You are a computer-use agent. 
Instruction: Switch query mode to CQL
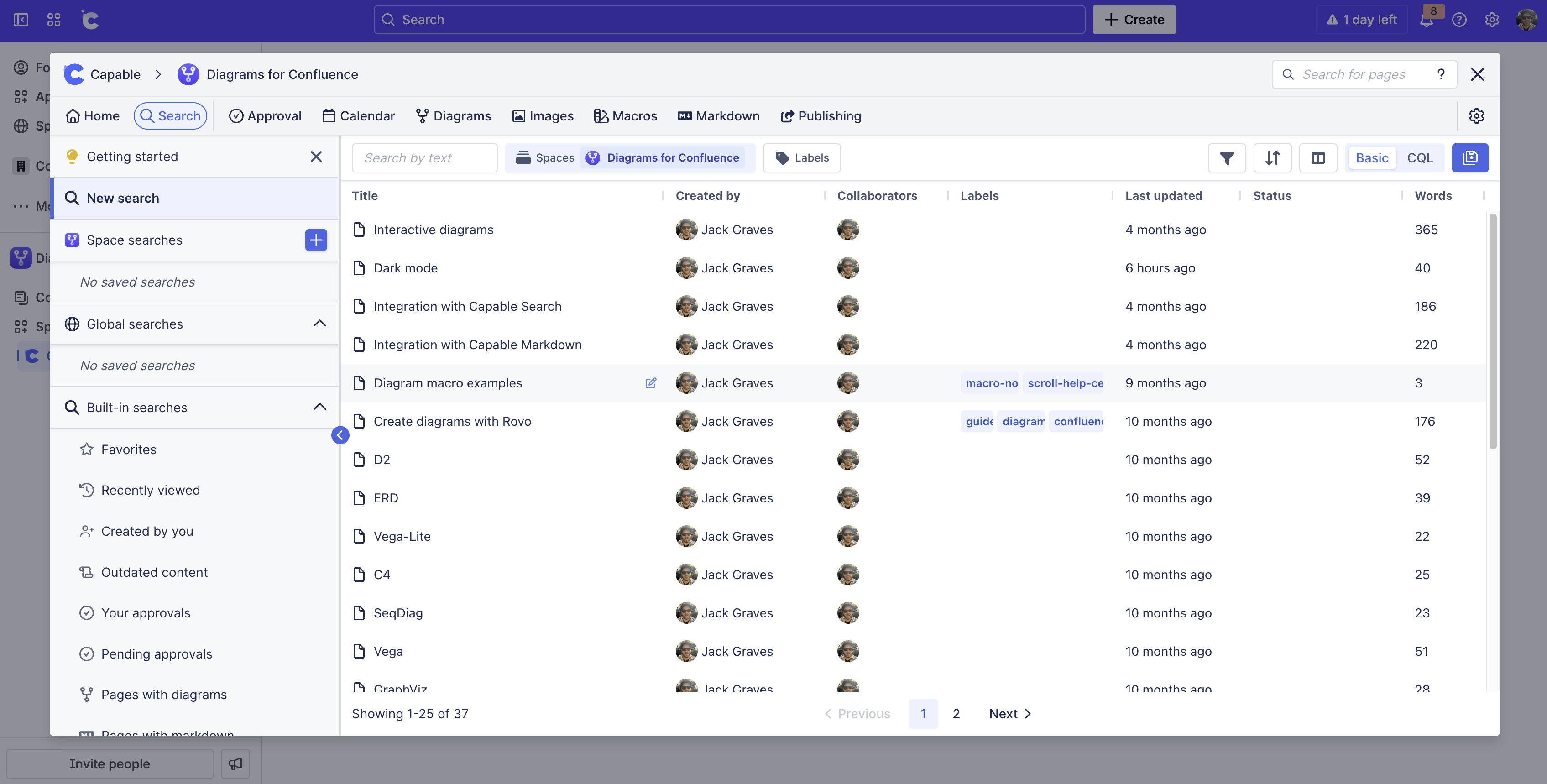point(1420,157)
